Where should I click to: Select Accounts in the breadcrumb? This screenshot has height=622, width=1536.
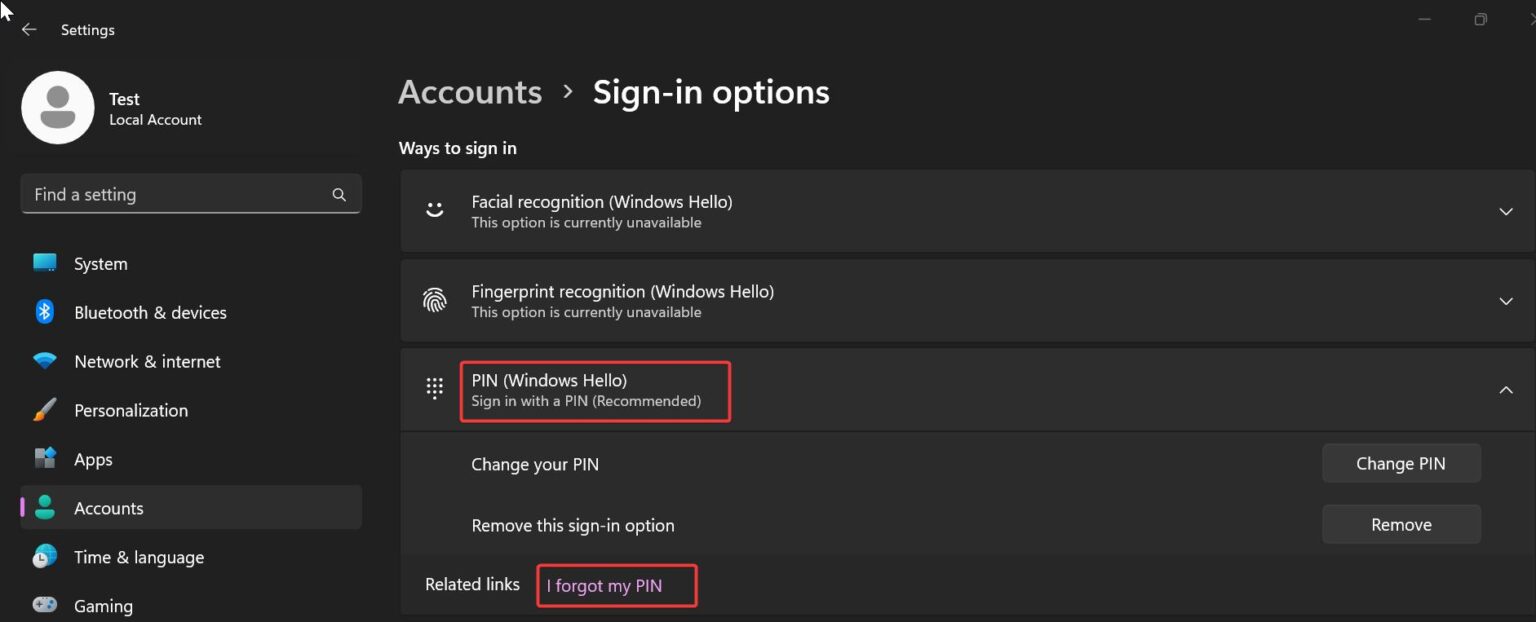(470, 91)
